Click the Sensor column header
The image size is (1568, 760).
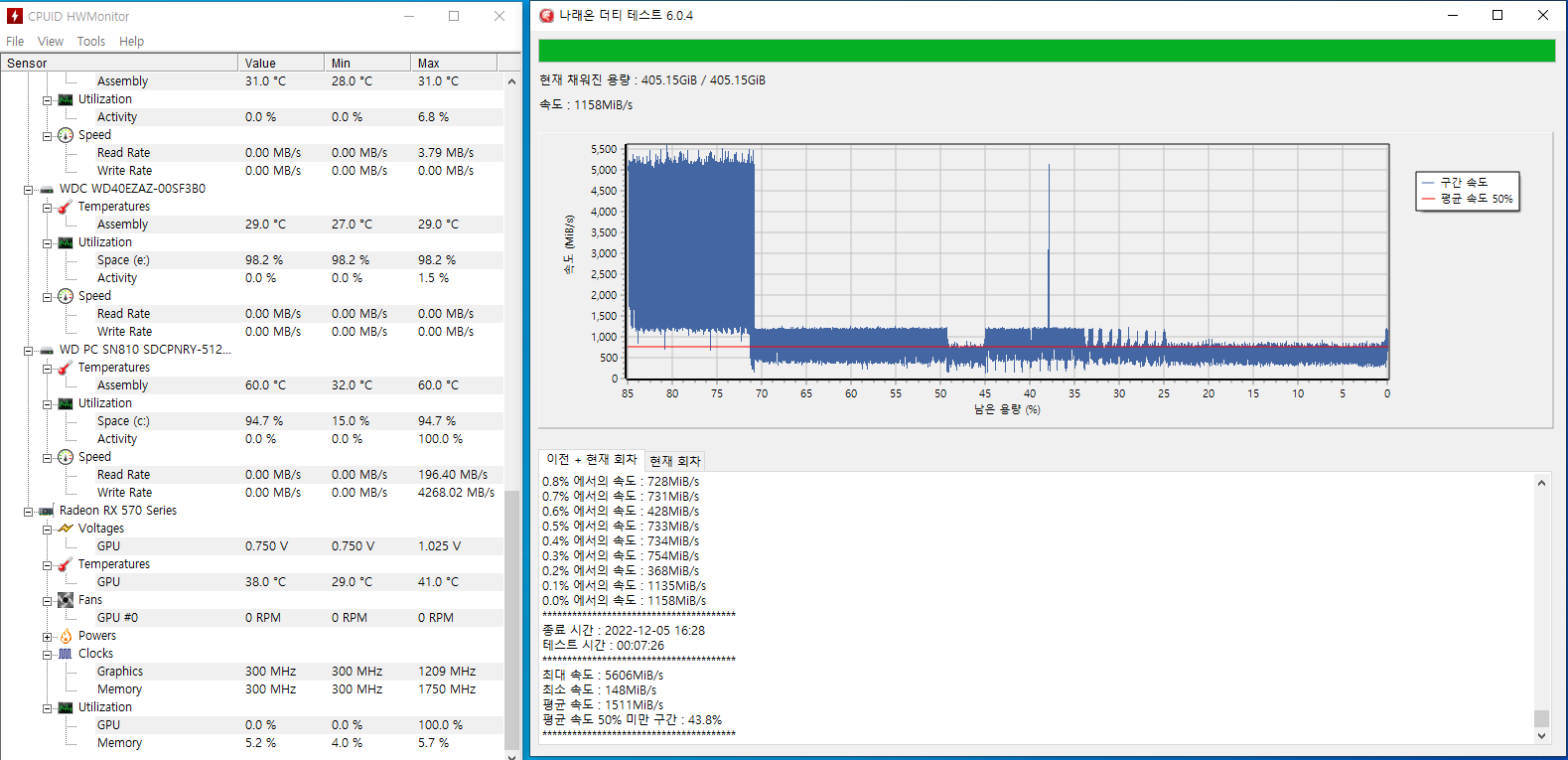(119, 63)
